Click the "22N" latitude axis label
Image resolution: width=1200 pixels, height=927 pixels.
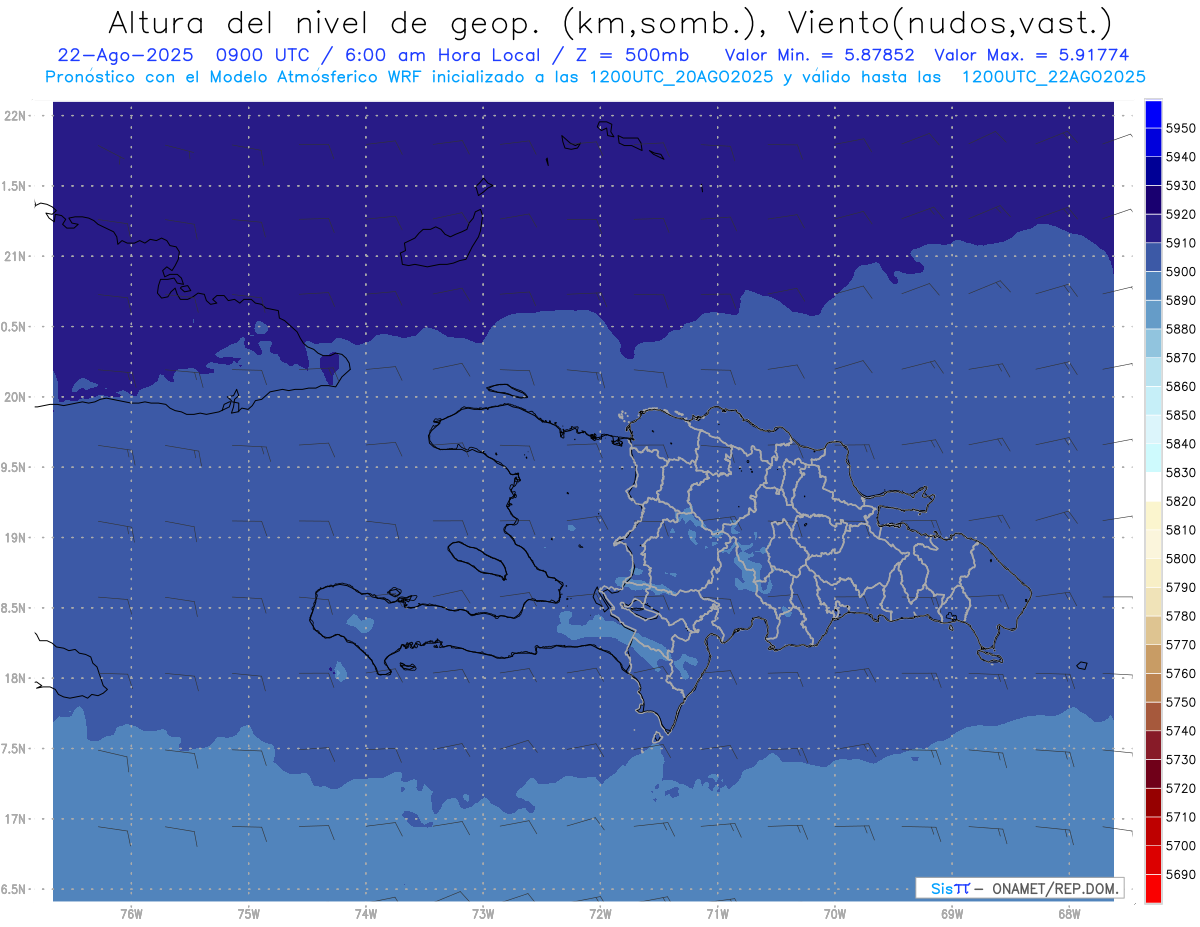pyautogui.click(x=14, y=116)
